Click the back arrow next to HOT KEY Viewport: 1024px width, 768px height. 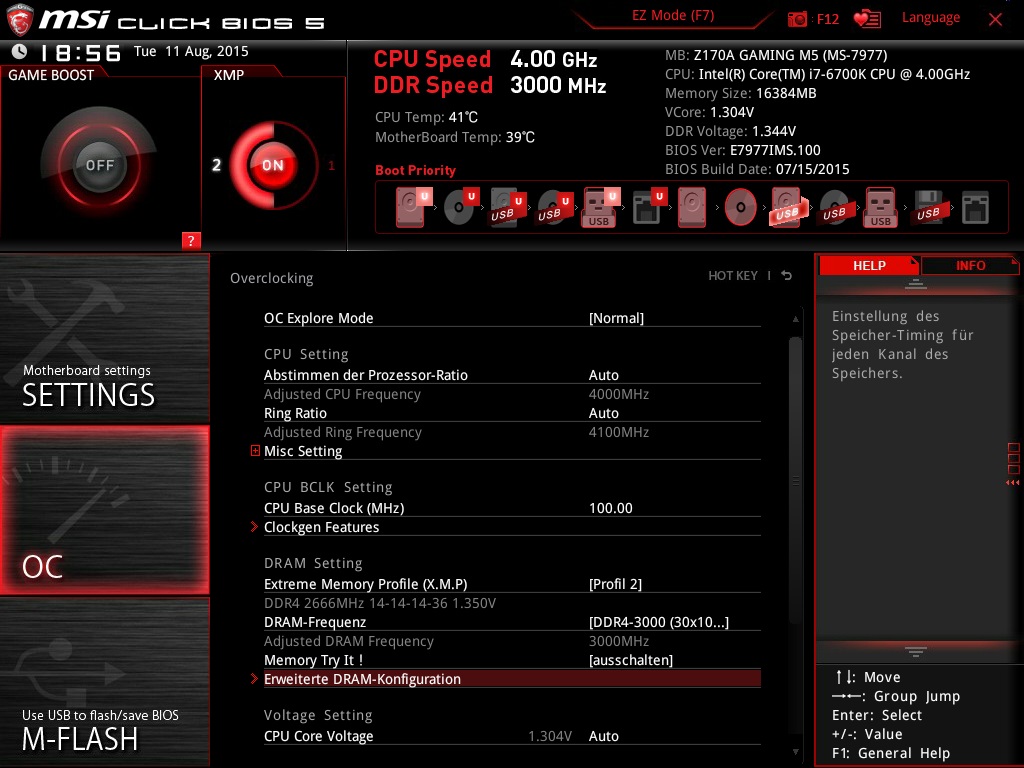coord(787,276)
